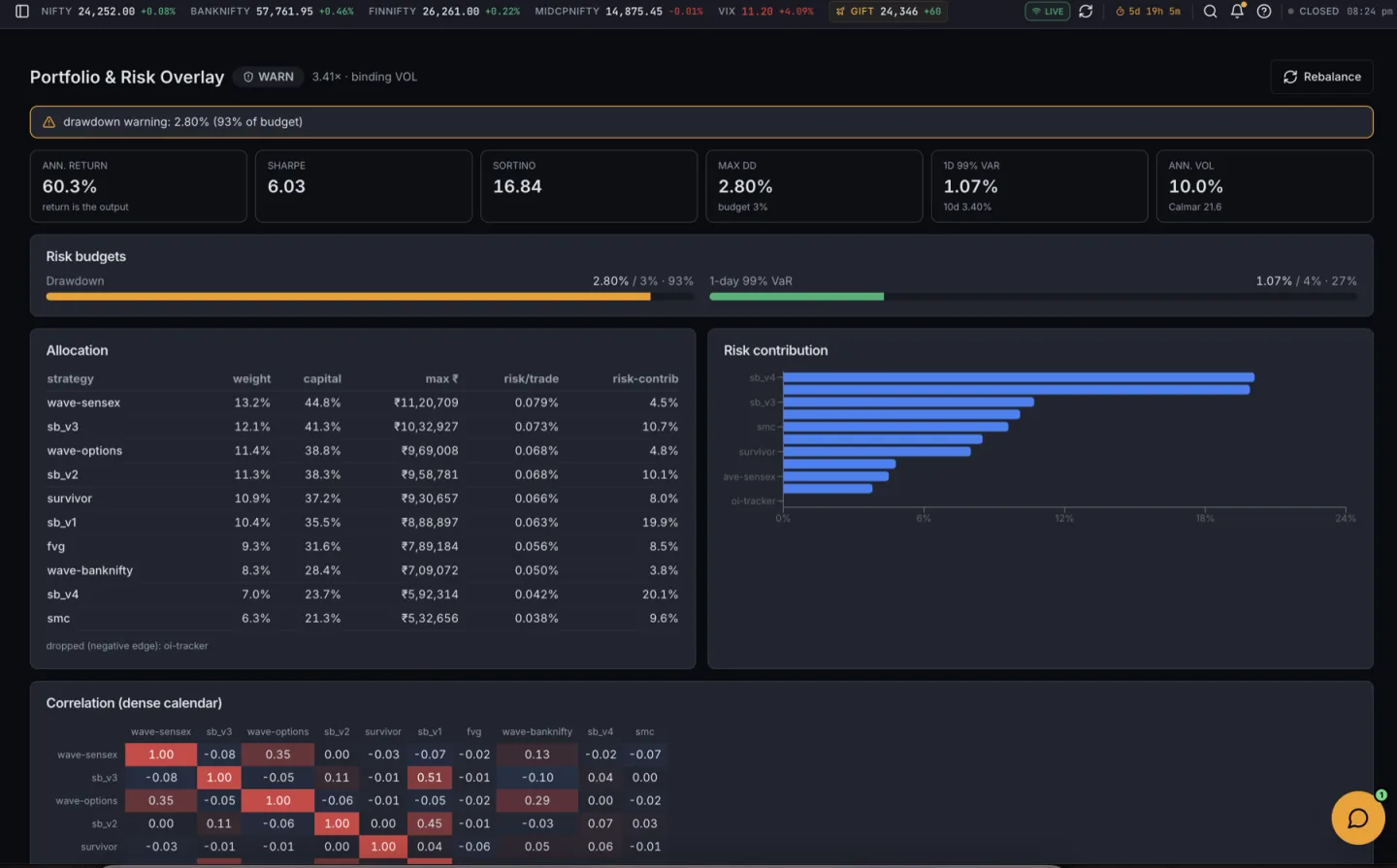The height and width of the screenshot is (868, 1397).
Task: Sort allocation by max ₹ column
Action: (x=441, y=379)
